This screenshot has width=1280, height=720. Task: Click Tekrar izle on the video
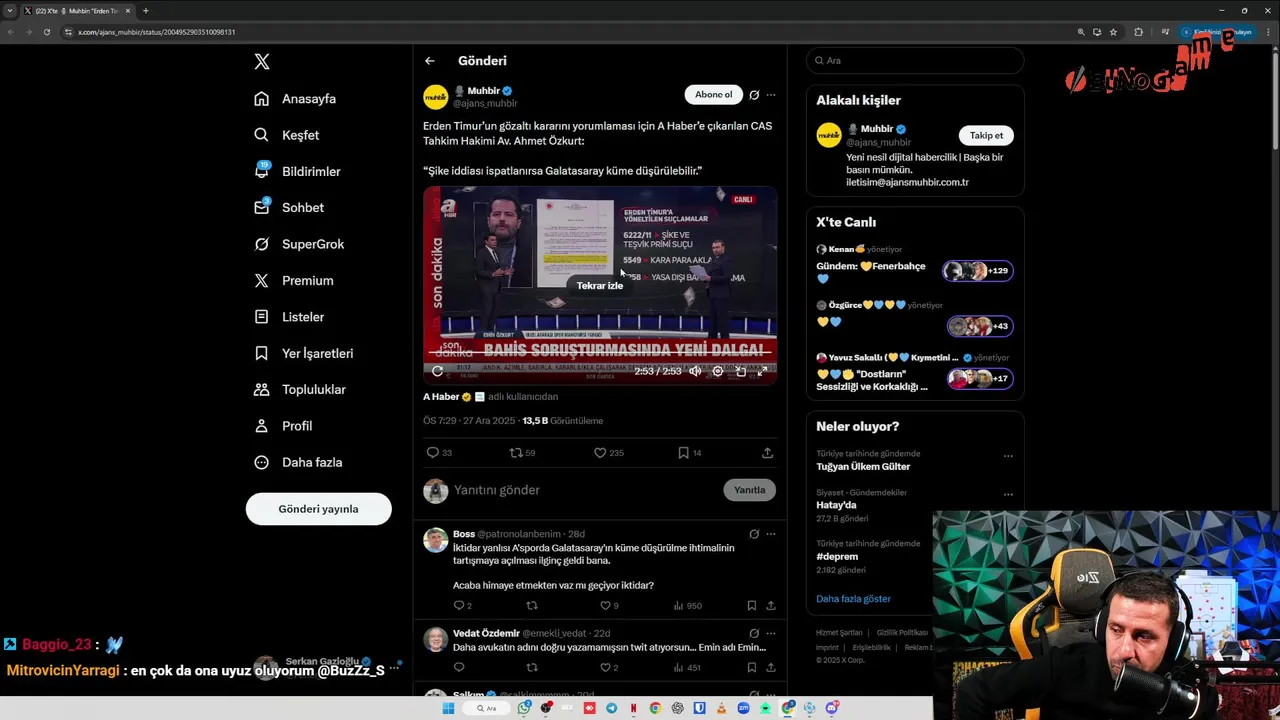(x=600, y=285)
